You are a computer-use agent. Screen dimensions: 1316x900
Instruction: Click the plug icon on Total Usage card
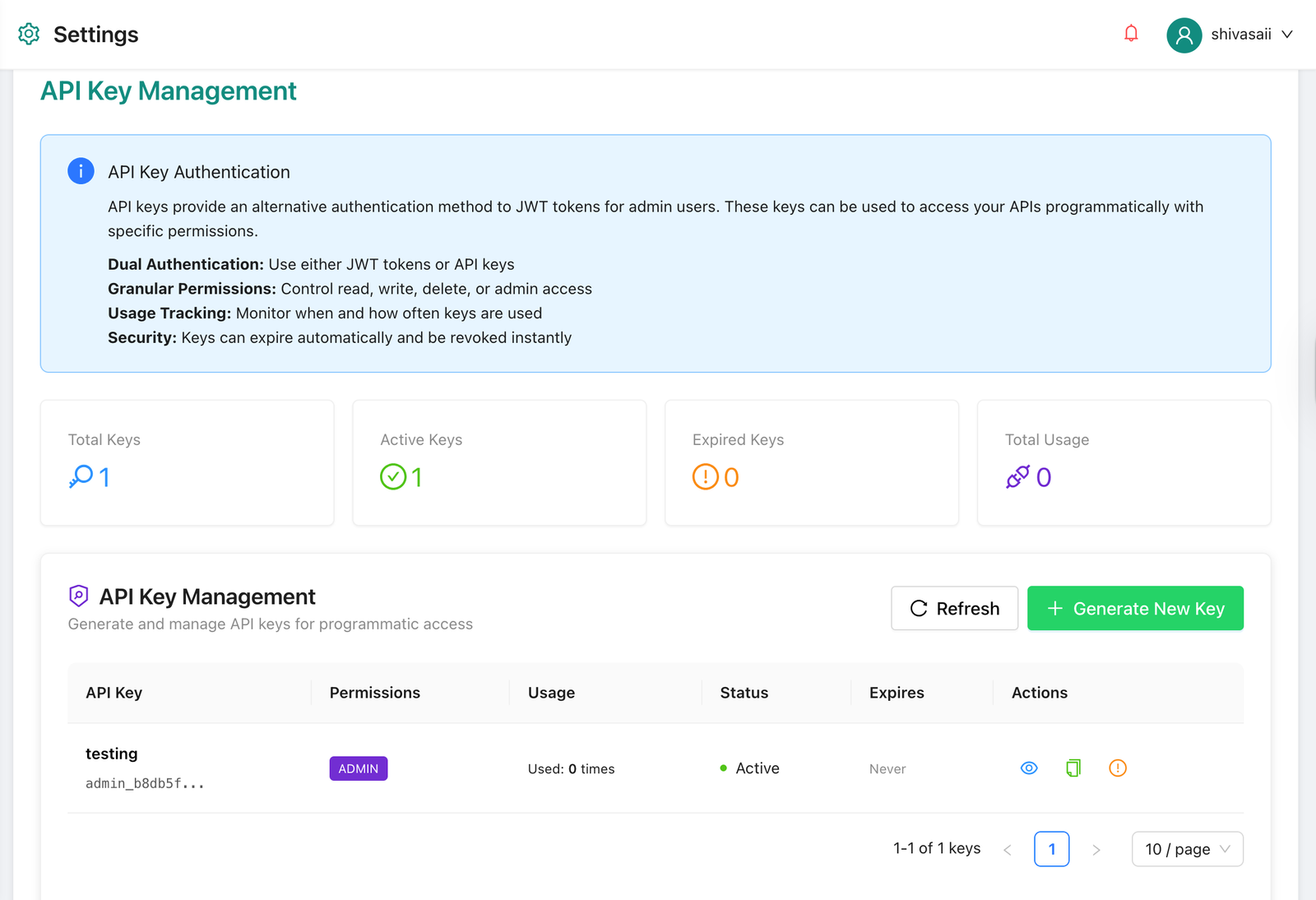[x=1020, y=477]
